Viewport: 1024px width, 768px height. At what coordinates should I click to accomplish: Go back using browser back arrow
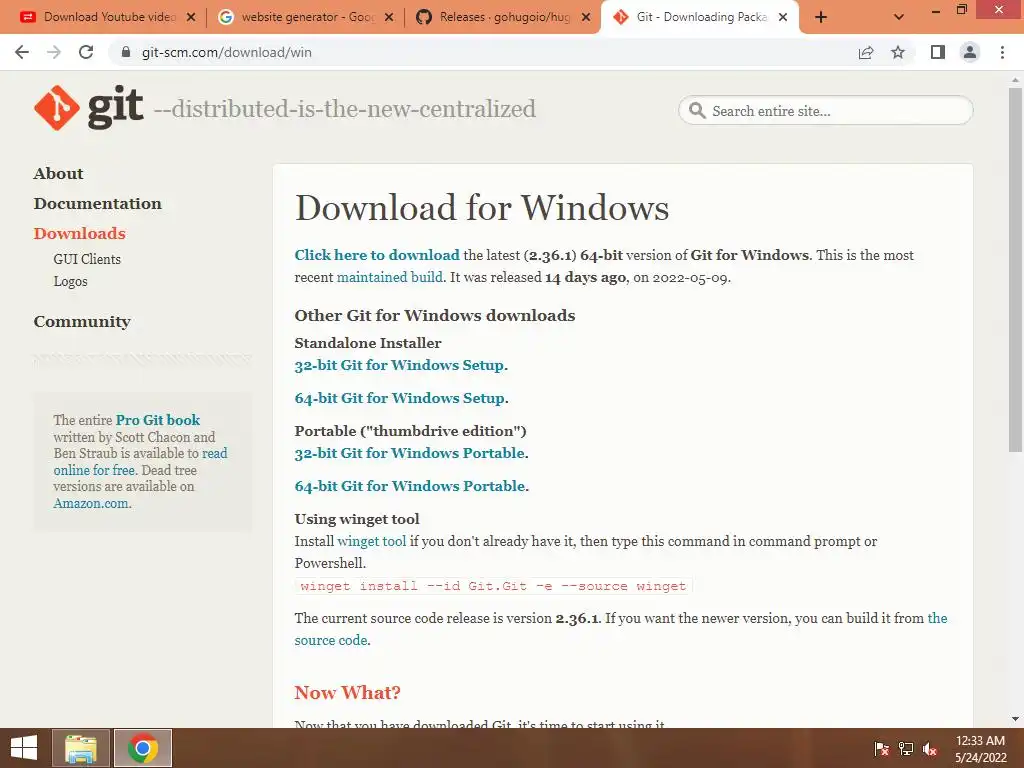point(22,52)
